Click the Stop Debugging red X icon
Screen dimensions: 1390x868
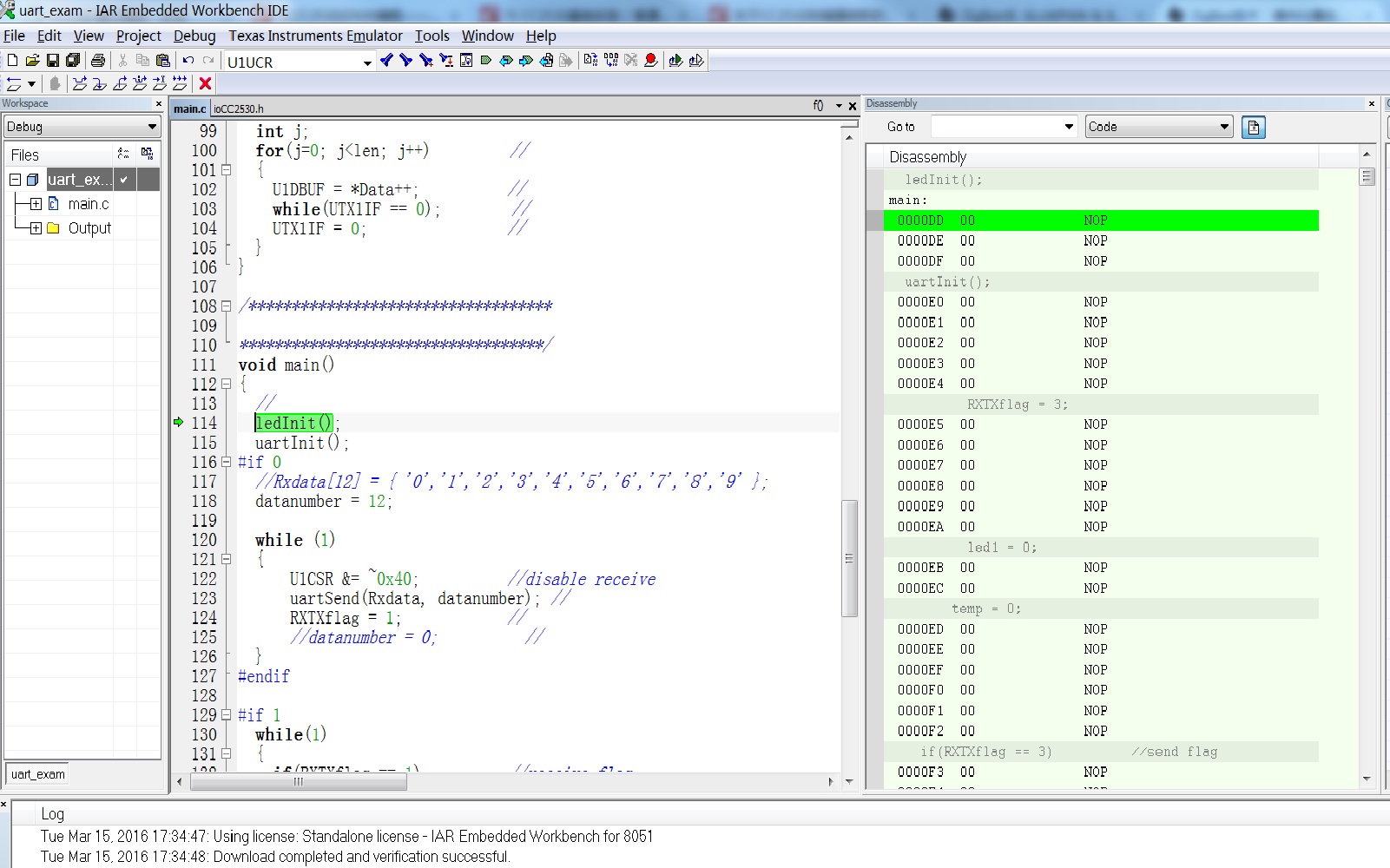(205, 83)
